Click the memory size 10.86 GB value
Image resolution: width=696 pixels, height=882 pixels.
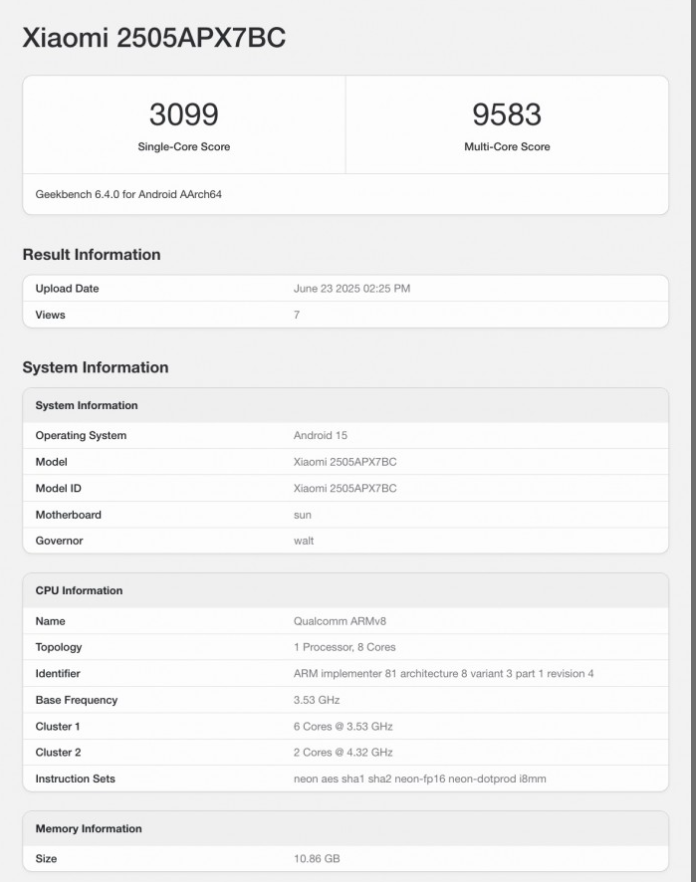[317, 858]
